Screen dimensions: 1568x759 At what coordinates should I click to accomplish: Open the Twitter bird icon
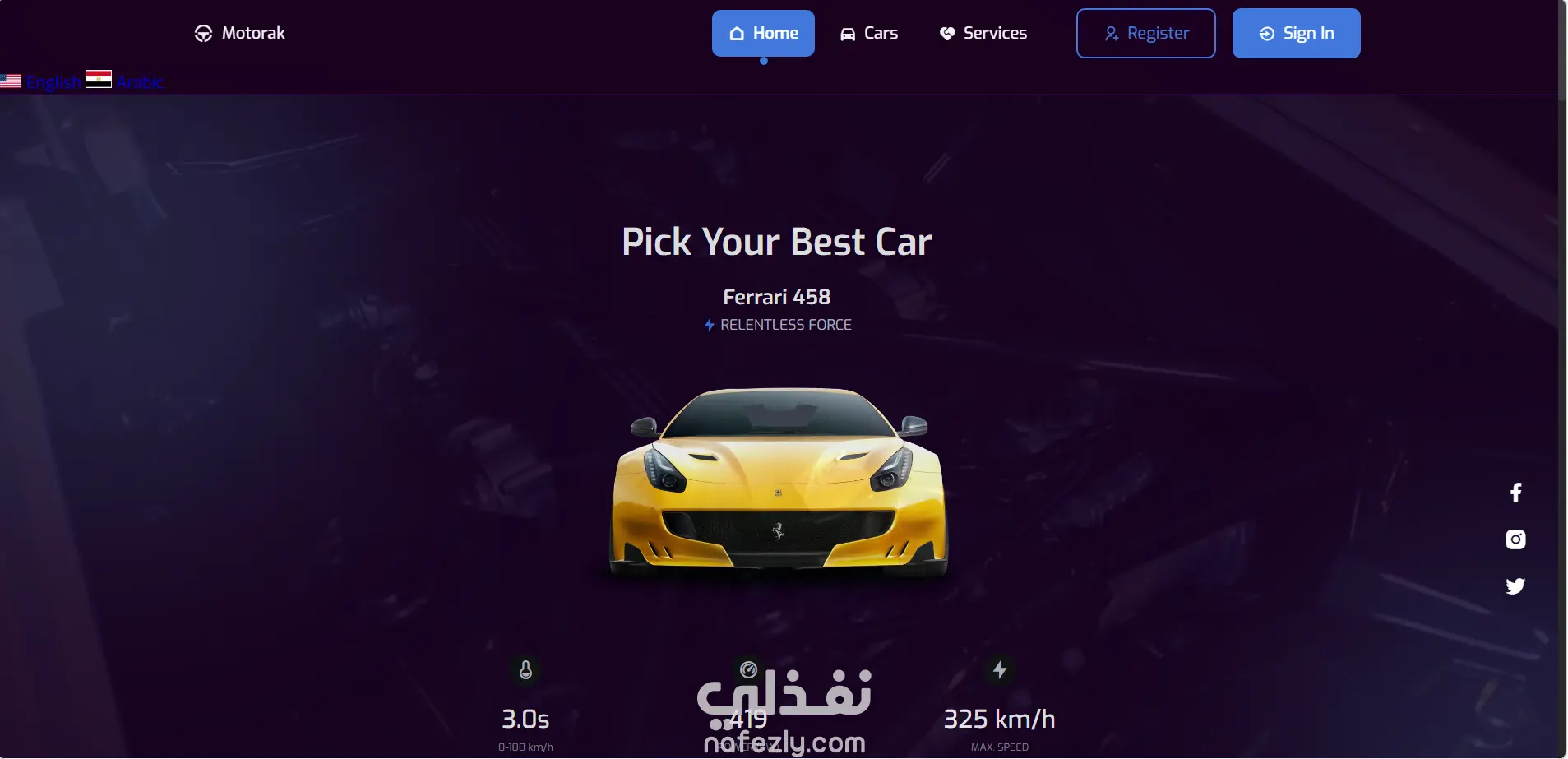point(1515,586)
